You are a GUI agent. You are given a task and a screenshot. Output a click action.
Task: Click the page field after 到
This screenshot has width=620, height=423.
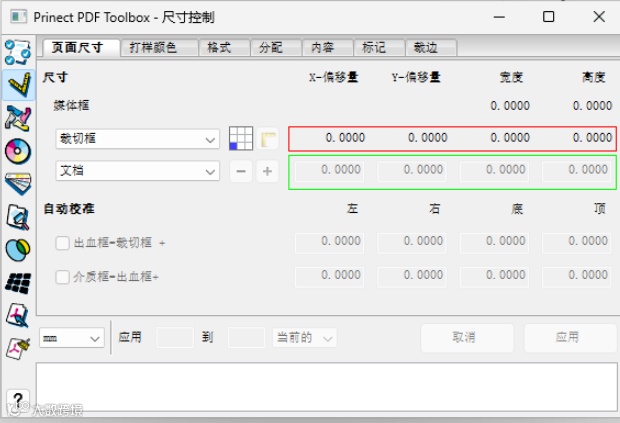[246, 338]
